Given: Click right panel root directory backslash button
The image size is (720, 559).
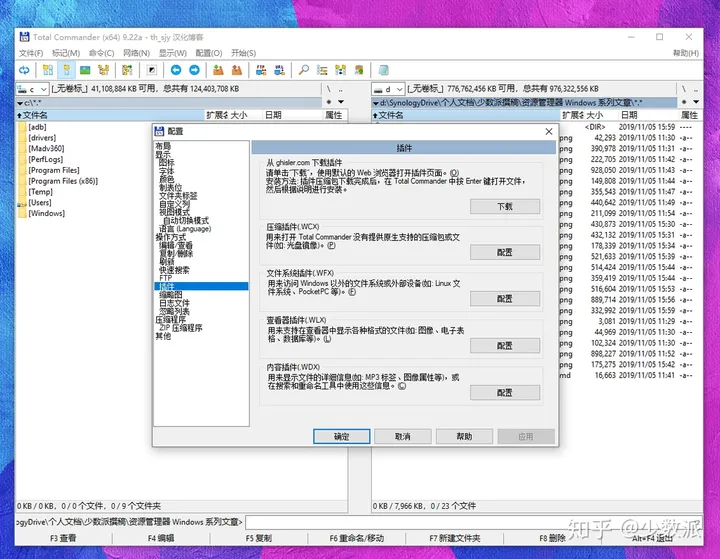Looking at the screenshot, I should (x=684, y=89).
